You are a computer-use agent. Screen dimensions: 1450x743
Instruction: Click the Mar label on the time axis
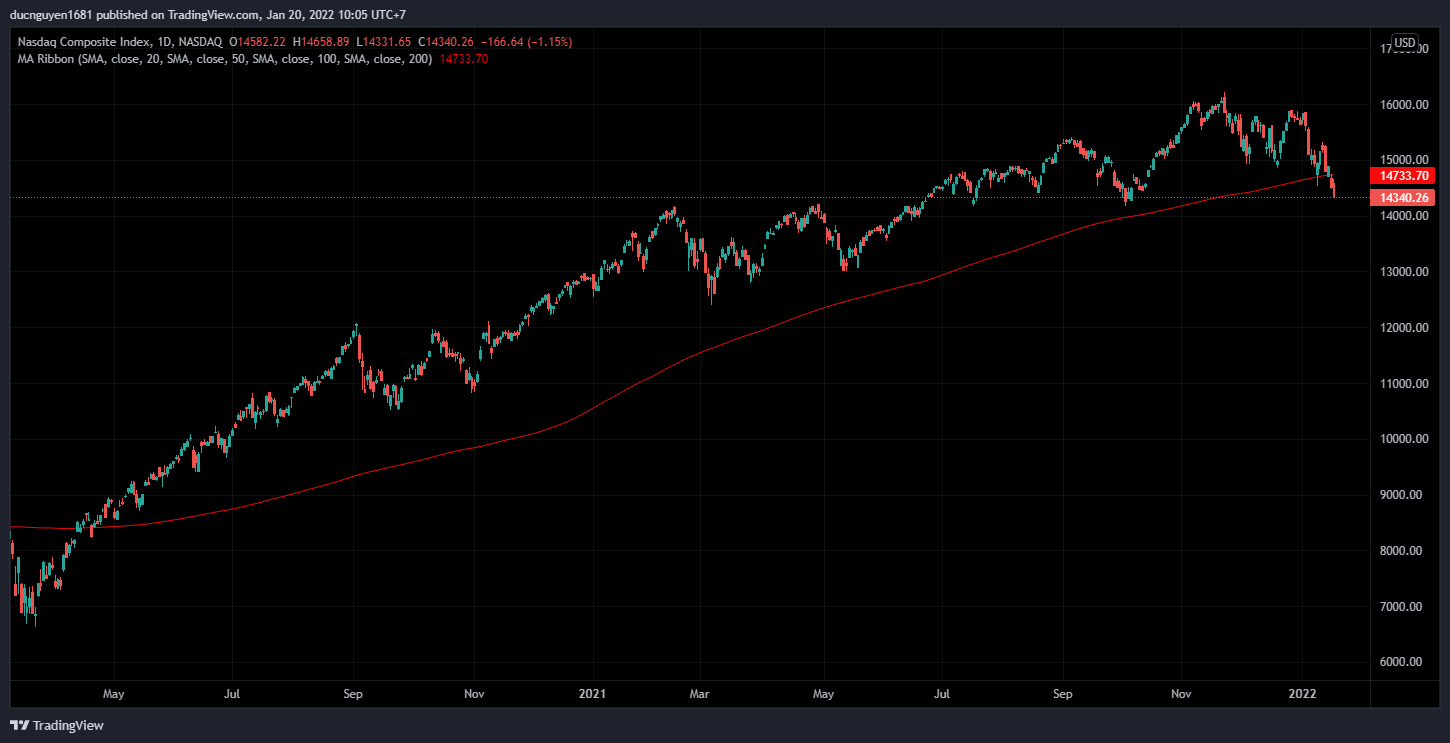tap(702, 693)
